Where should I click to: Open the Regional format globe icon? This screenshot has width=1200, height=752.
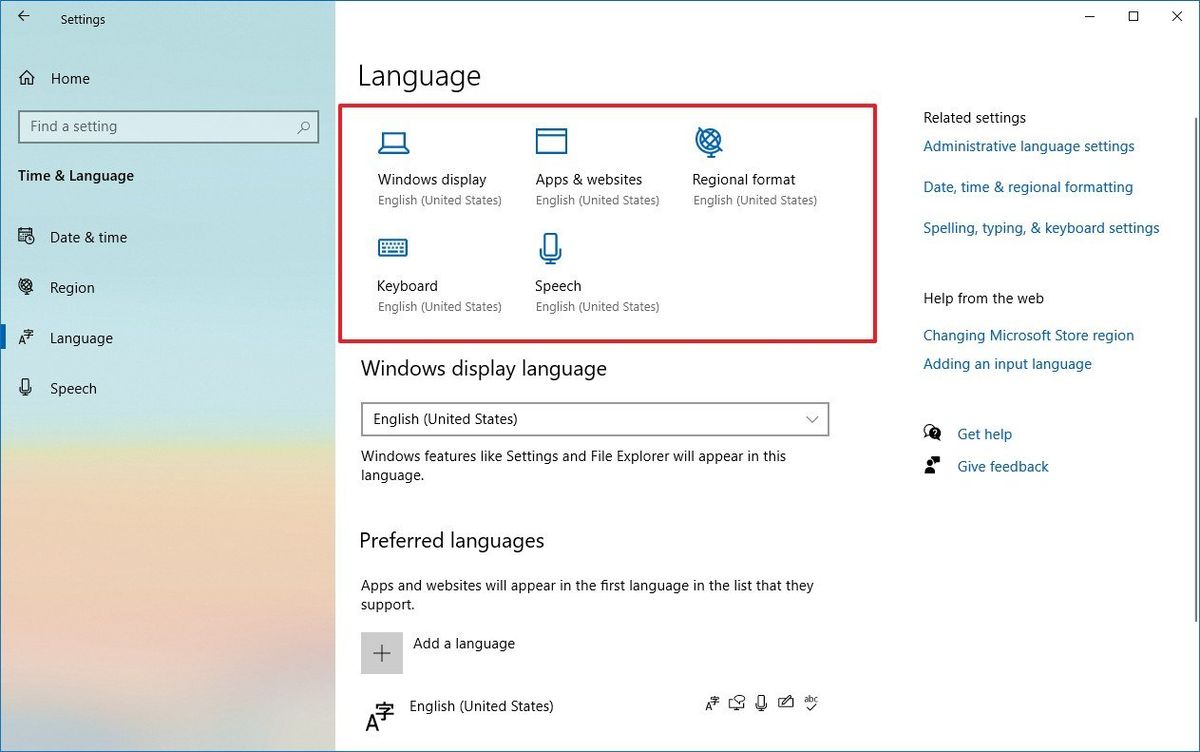coord(709,141)
